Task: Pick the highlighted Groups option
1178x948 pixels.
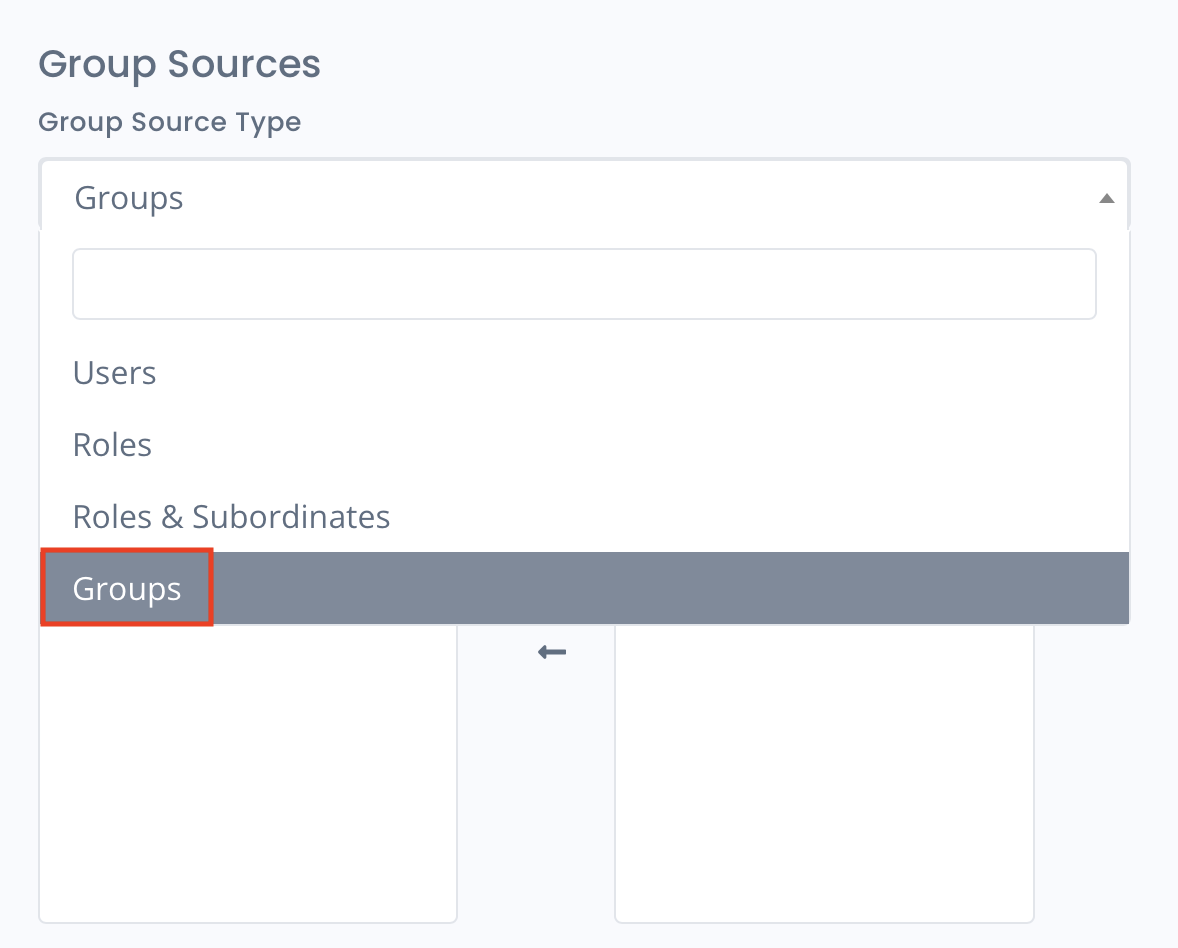Action: point(584,588)
